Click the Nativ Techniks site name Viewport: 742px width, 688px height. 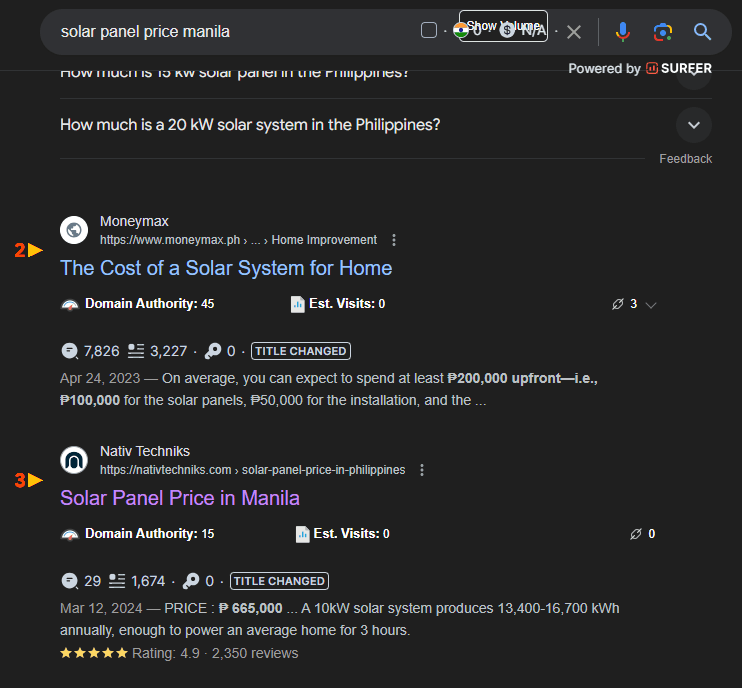coord(145,451)
